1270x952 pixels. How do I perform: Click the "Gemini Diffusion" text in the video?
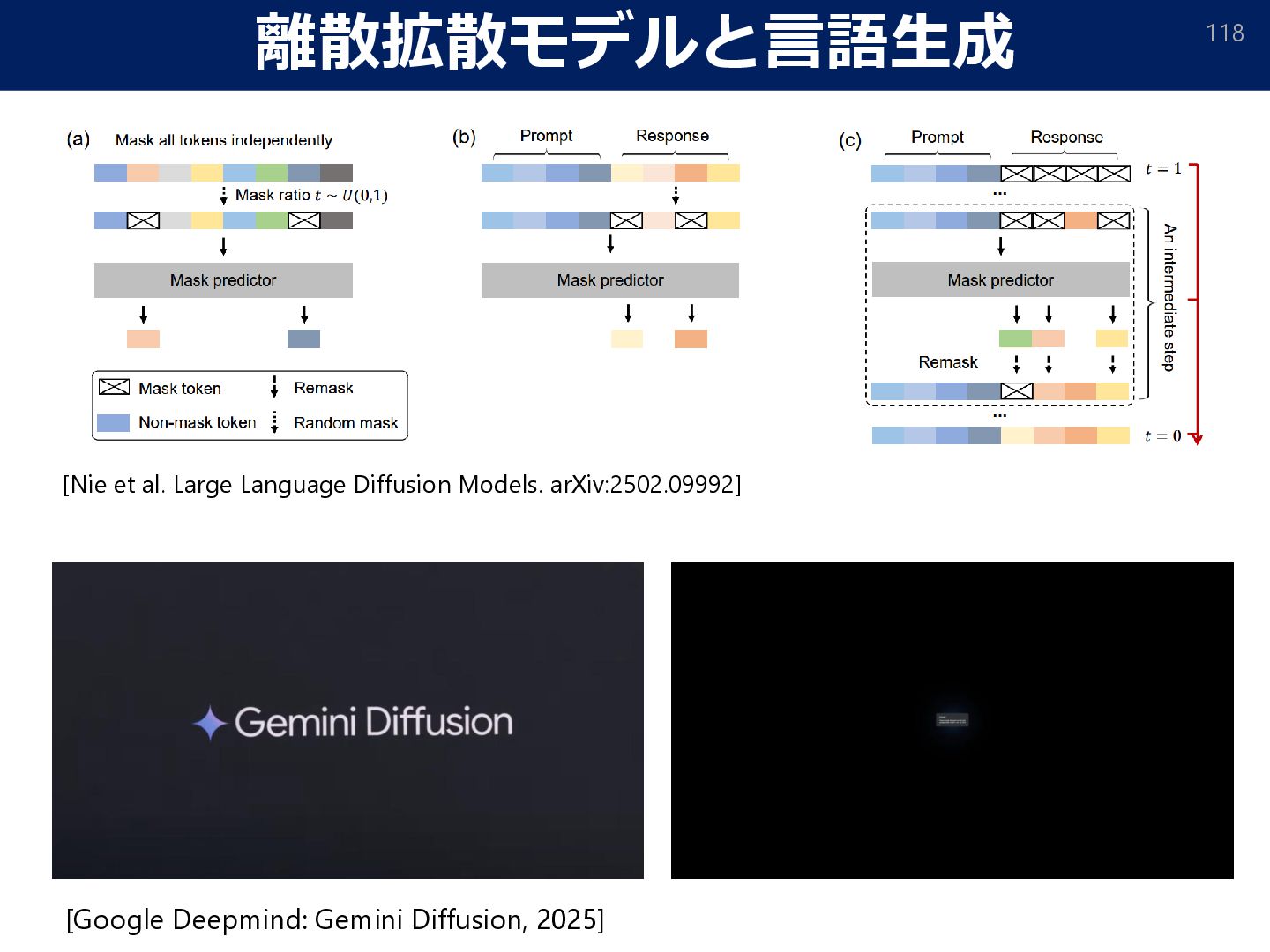click(373, 722)
